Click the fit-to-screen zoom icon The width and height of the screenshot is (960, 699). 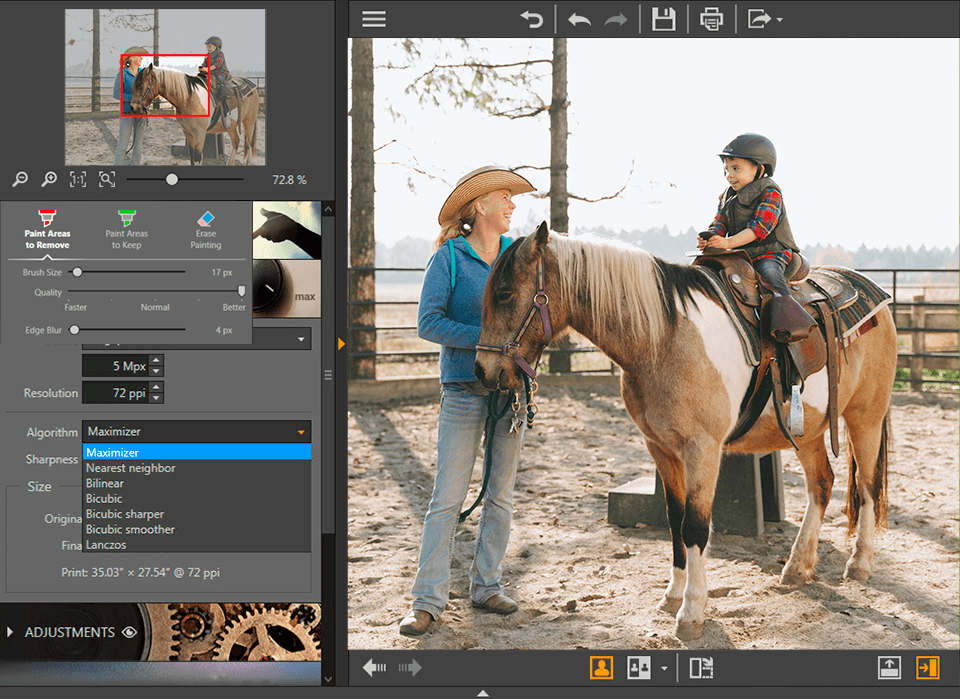click(105, 179)
